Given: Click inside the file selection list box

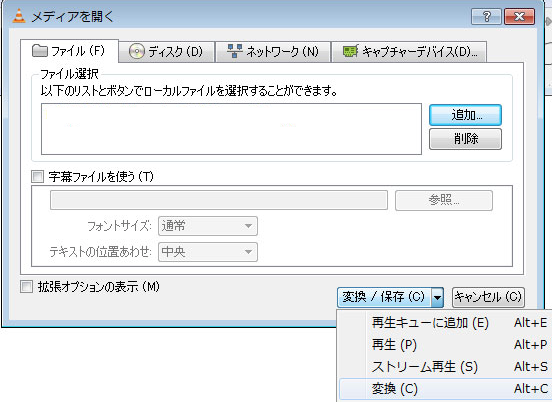Looking at the screenshot, I should click(231, 129).
